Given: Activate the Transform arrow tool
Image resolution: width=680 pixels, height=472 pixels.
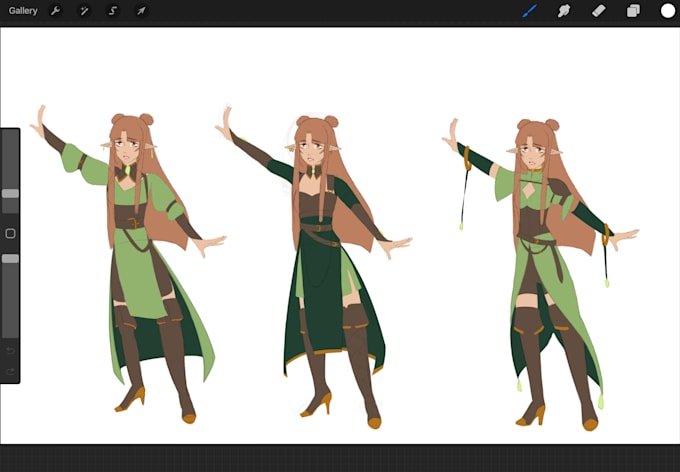Looking at the screenshot, I should point(141,11).
